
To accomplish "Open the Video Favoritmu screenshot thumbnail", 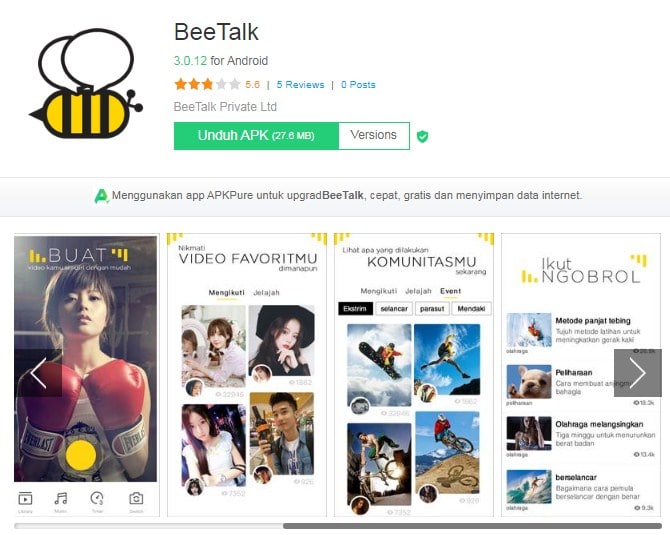I will (247, 375).
